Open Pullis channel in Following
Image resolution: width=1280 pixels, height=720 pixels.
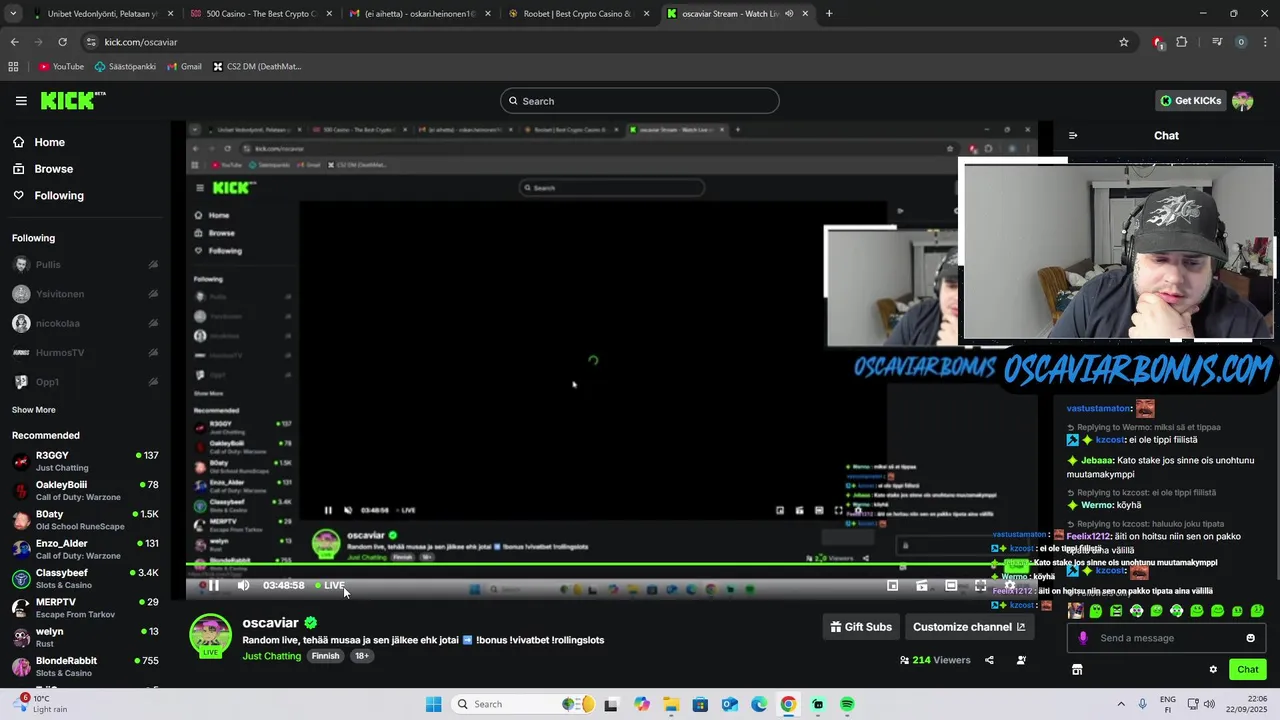(x=85, y=265)
